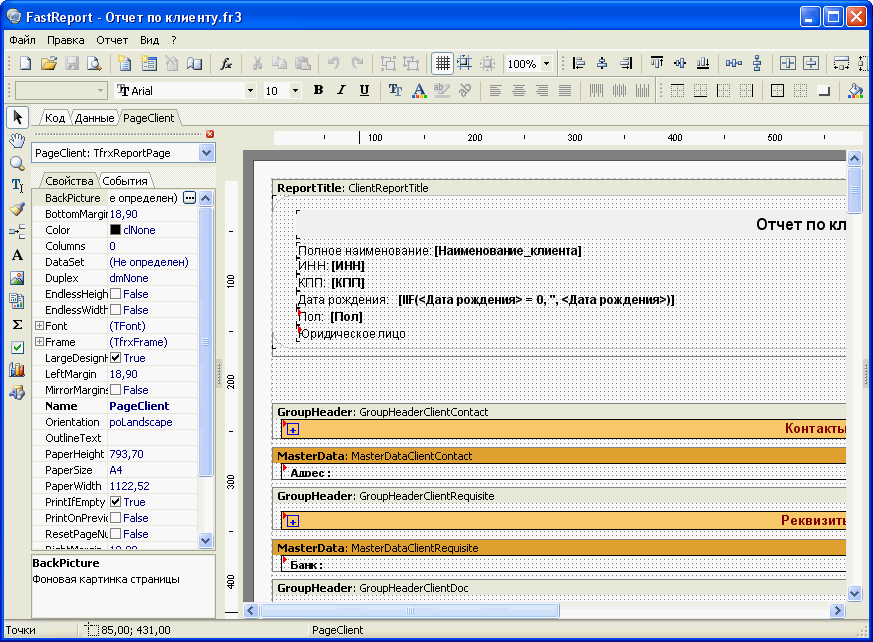Image resolution: width=873 pixels, height=642 pixels.
Task: Switch to the События tab
Action: click(x=125, y=181)
